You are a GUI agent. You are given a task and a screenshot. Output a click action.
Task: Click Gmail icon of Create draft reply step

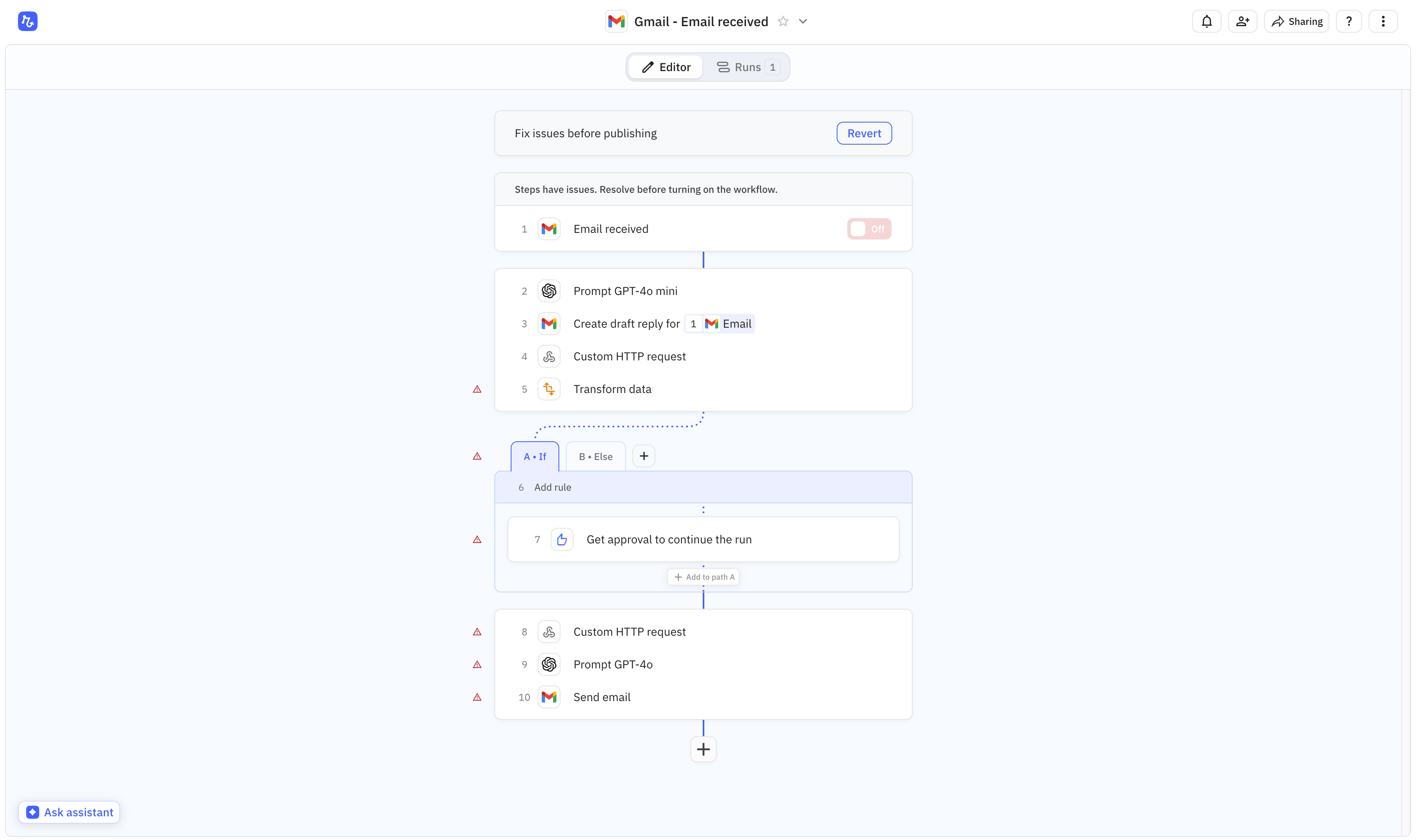[x=548, y=324]
